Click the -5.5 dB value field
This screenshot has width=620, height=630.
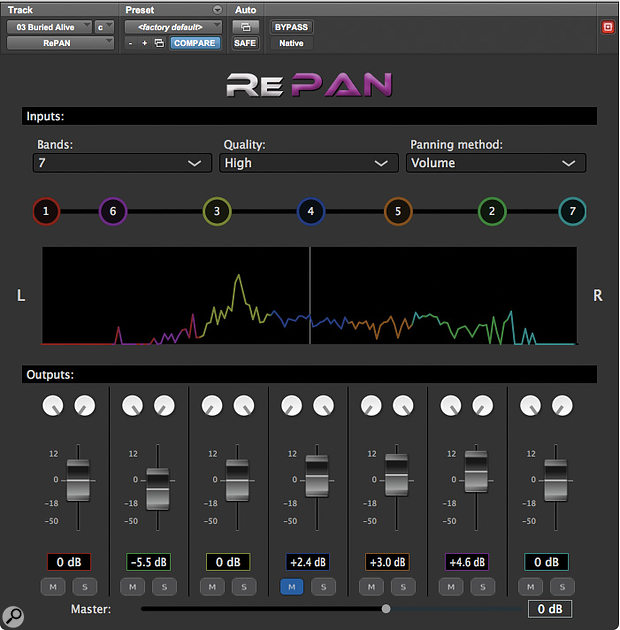point(149,562)
